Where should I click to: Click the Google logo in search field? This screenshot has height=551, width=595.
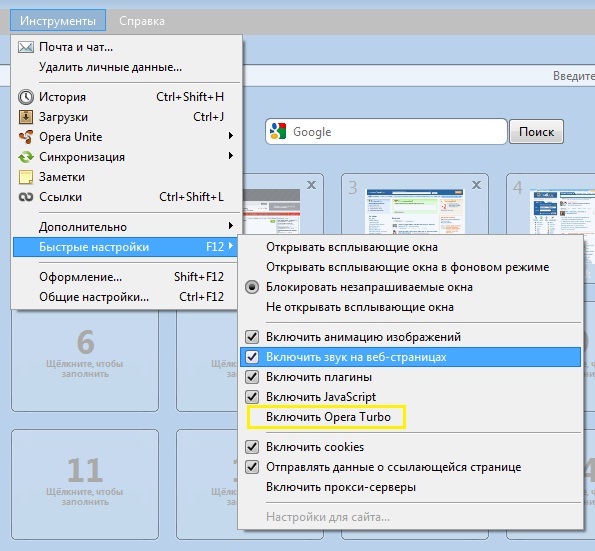[x=278, y=131]
